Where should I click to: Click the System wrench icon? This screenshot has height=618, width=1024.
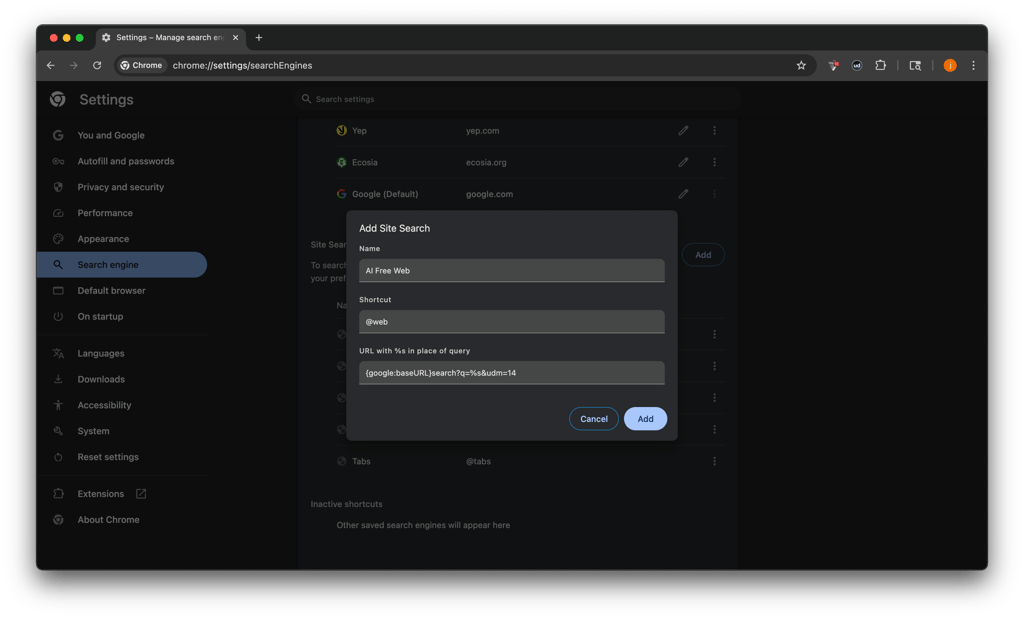click(58, 431)
